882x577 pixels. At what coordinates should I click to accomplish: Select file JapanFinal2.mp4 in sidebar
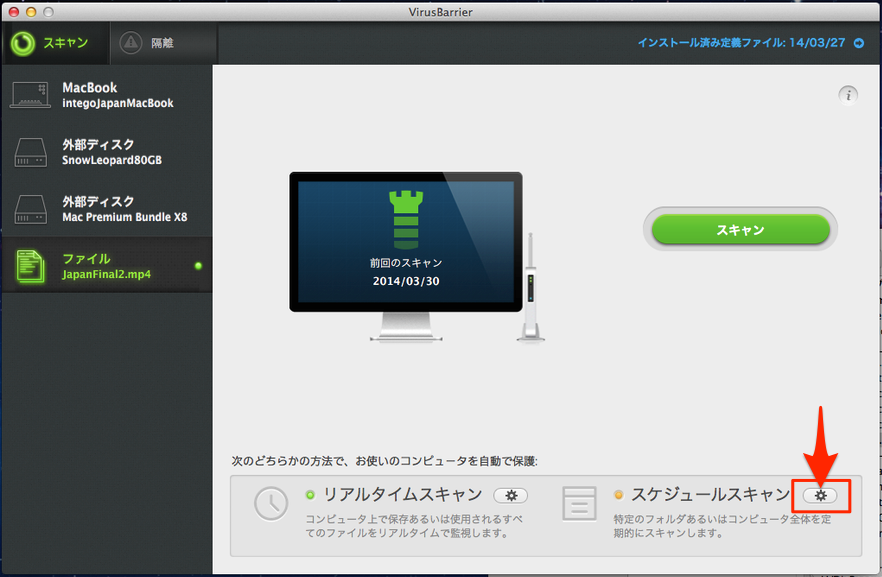107,265
